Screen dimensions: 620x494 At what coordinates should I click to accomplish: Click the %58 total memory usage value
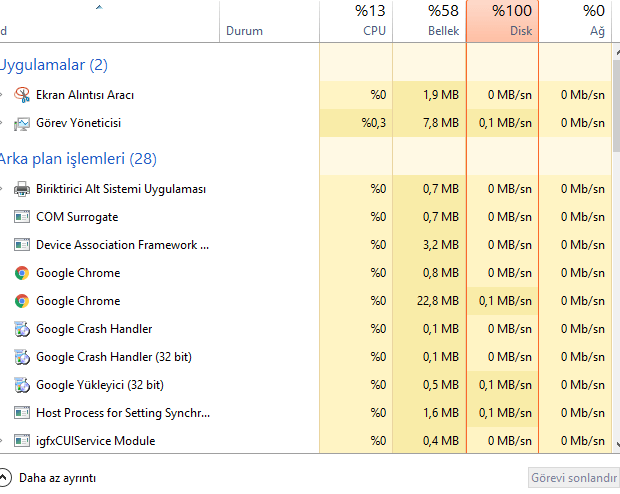[443, 11]
